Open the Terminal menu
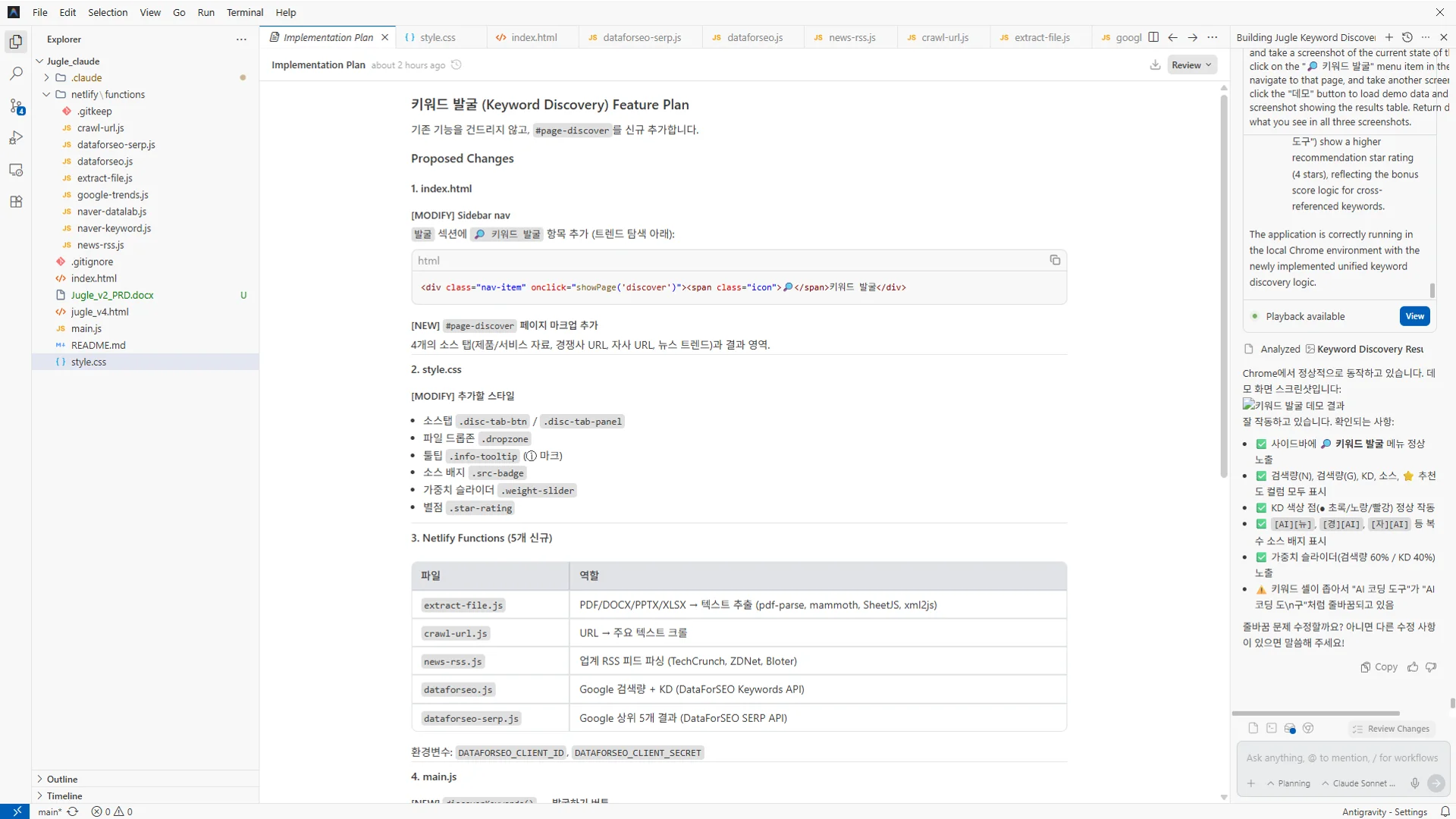1456x819 pixels. click(x=244, y=12)
